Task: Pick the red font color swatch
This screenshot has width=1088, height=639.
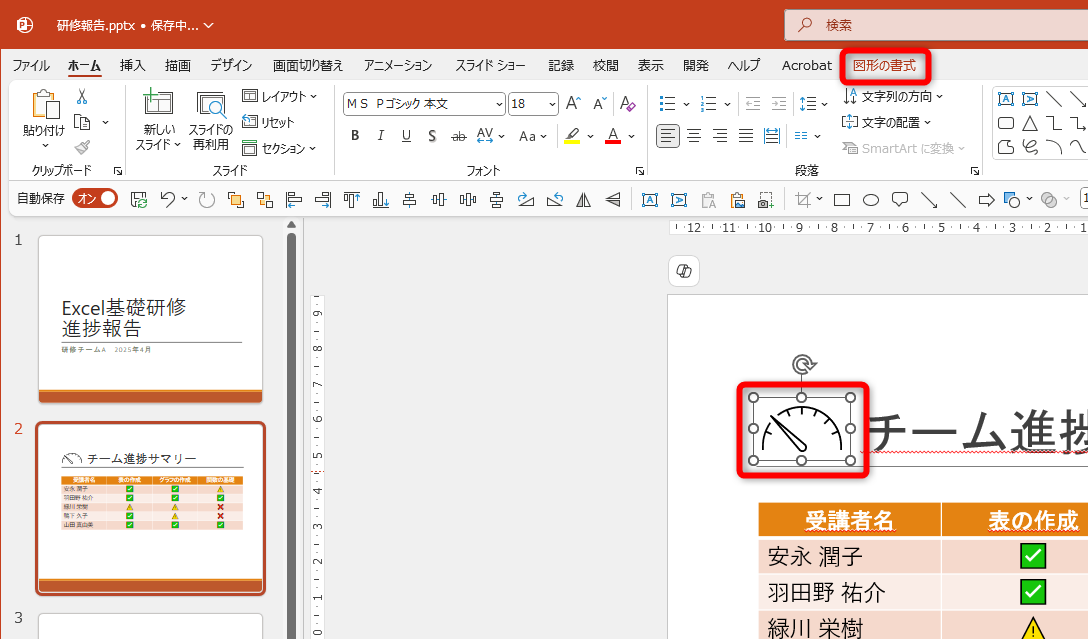Action: coord(612,135)
